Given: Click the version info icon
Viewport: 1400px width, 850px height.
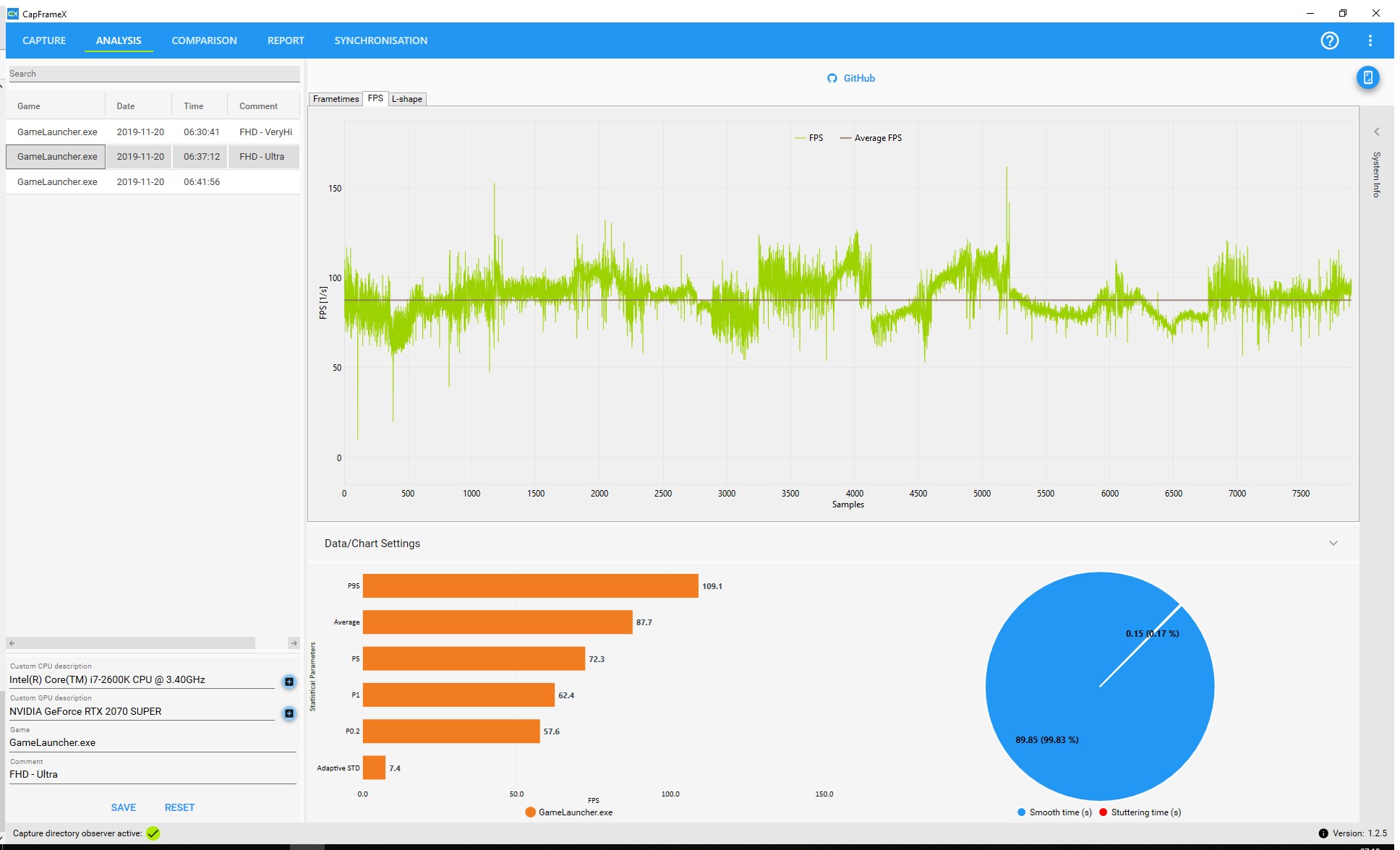Looking at the screenshot, I should pyautogui.click(x=1323, y=833).
